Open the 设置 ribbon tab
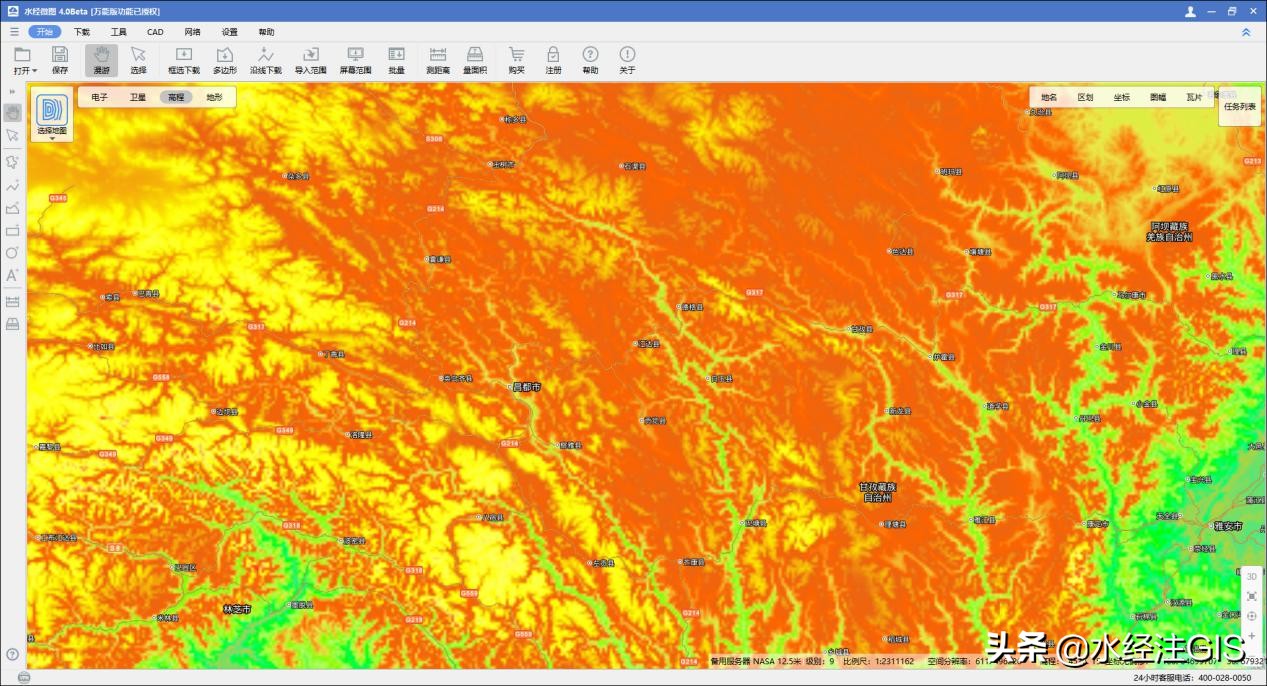The image size is (1267, 686). pyautogui.click(x=230, y=32)
